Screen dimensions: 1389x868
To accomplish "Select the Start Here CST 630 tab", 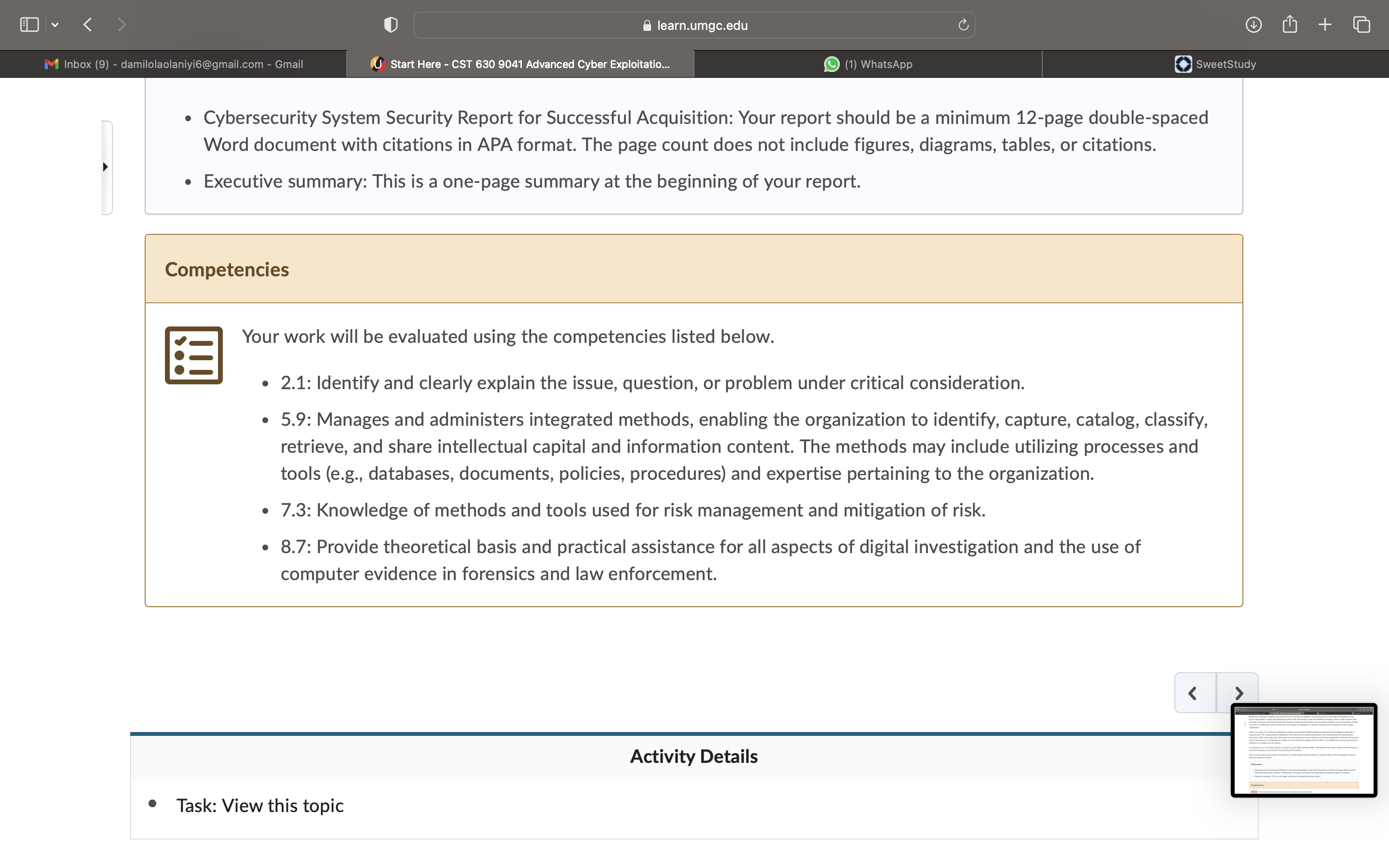I will pos(520,64).
